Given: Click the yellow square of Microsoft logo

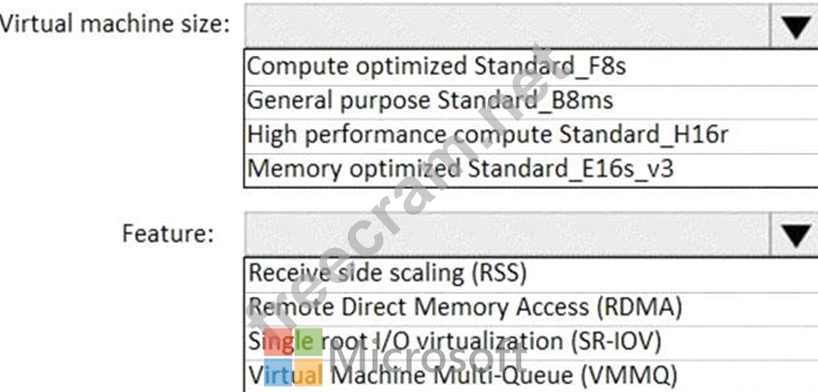Looking at the screenshot, I should click(308, 373).
